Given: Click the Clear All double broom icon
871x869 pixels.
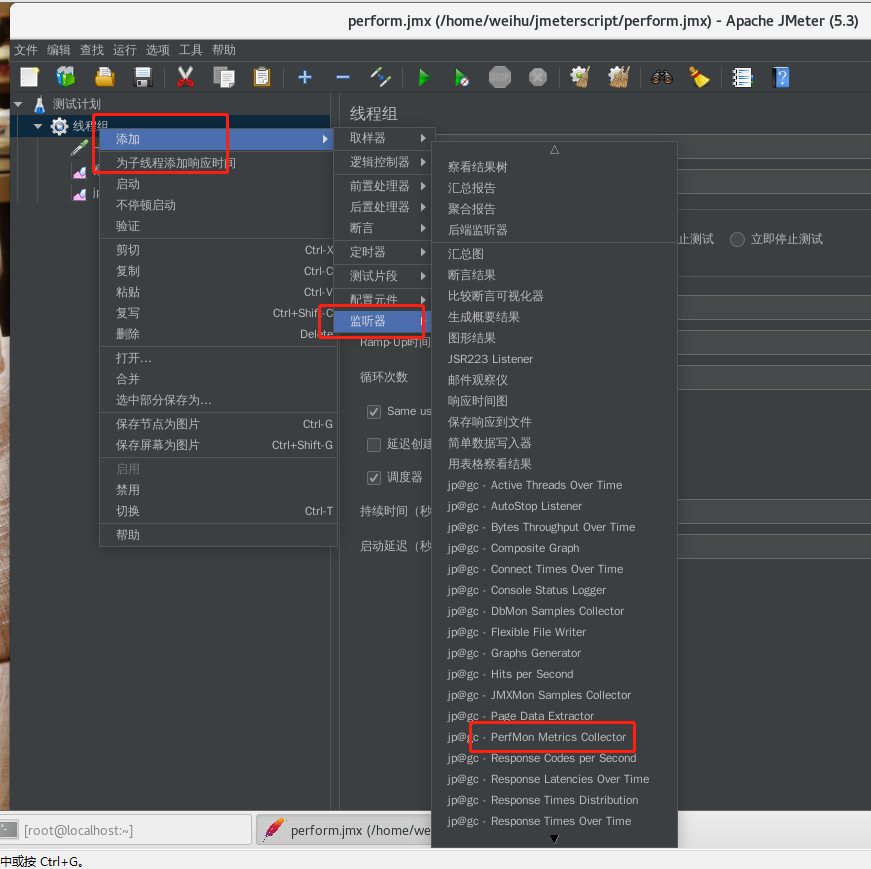Looking at the screenshot, I should point(618,77).
